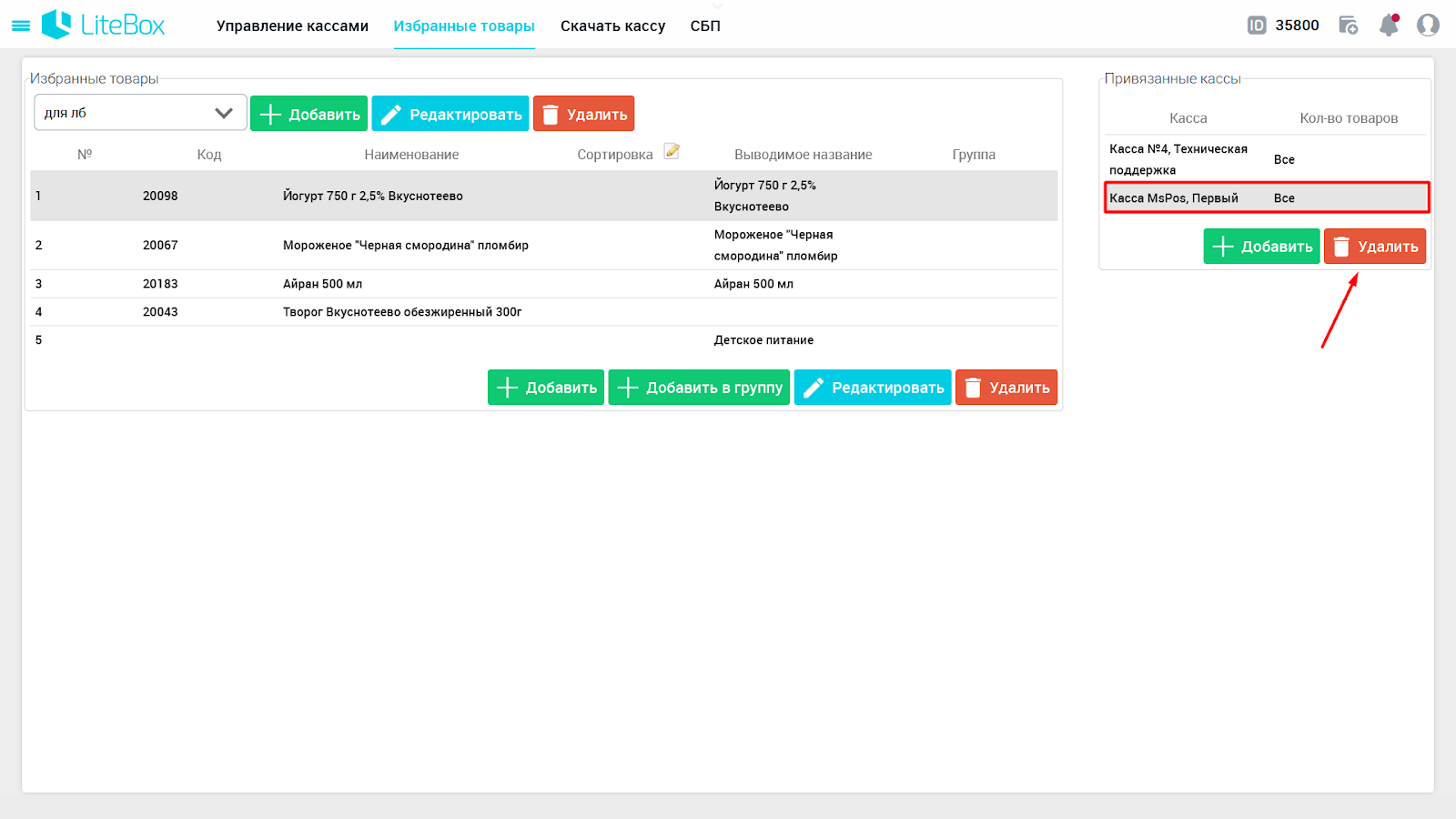
Task: Select row Айран 500 мл
Action: point(543,284)
